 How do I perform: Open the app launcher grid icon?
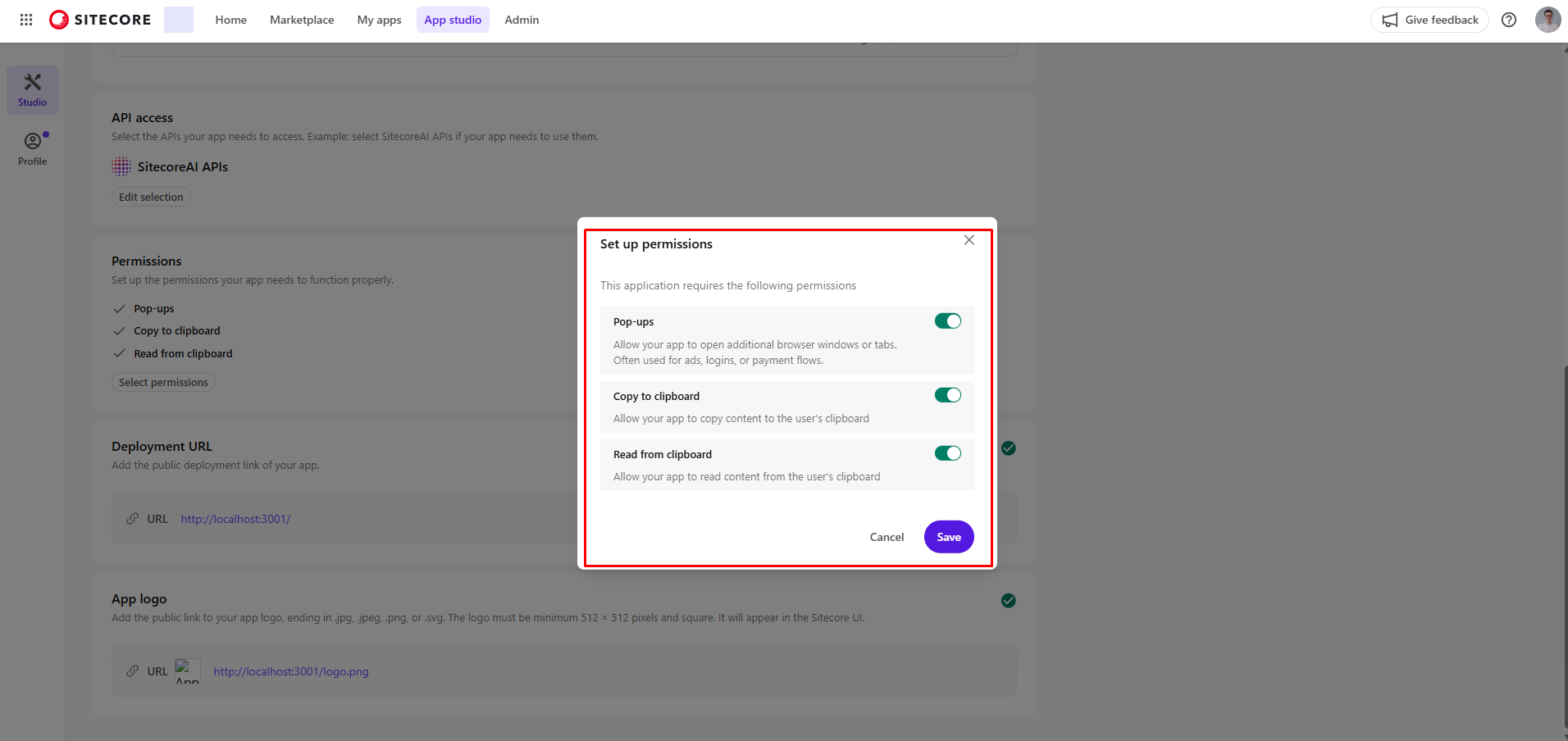pos(25,19)
